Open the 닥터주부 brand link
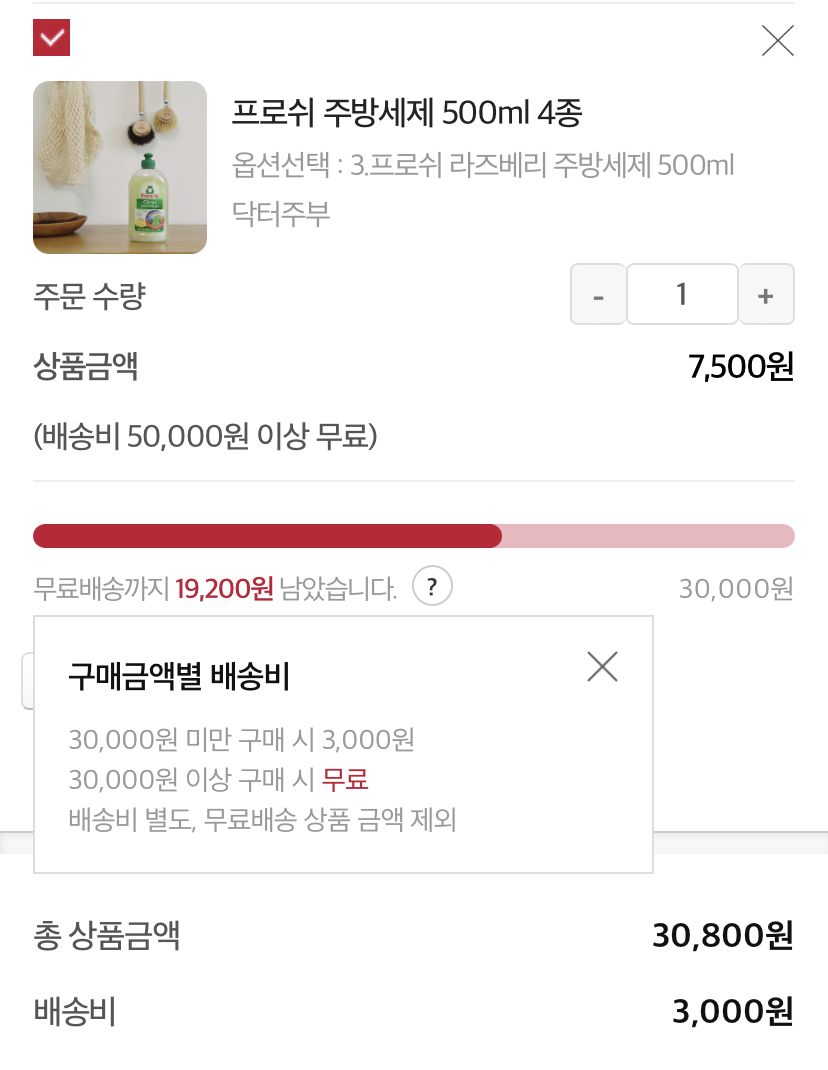Viewport: 828px width, 1070px height. pos(281,213)
